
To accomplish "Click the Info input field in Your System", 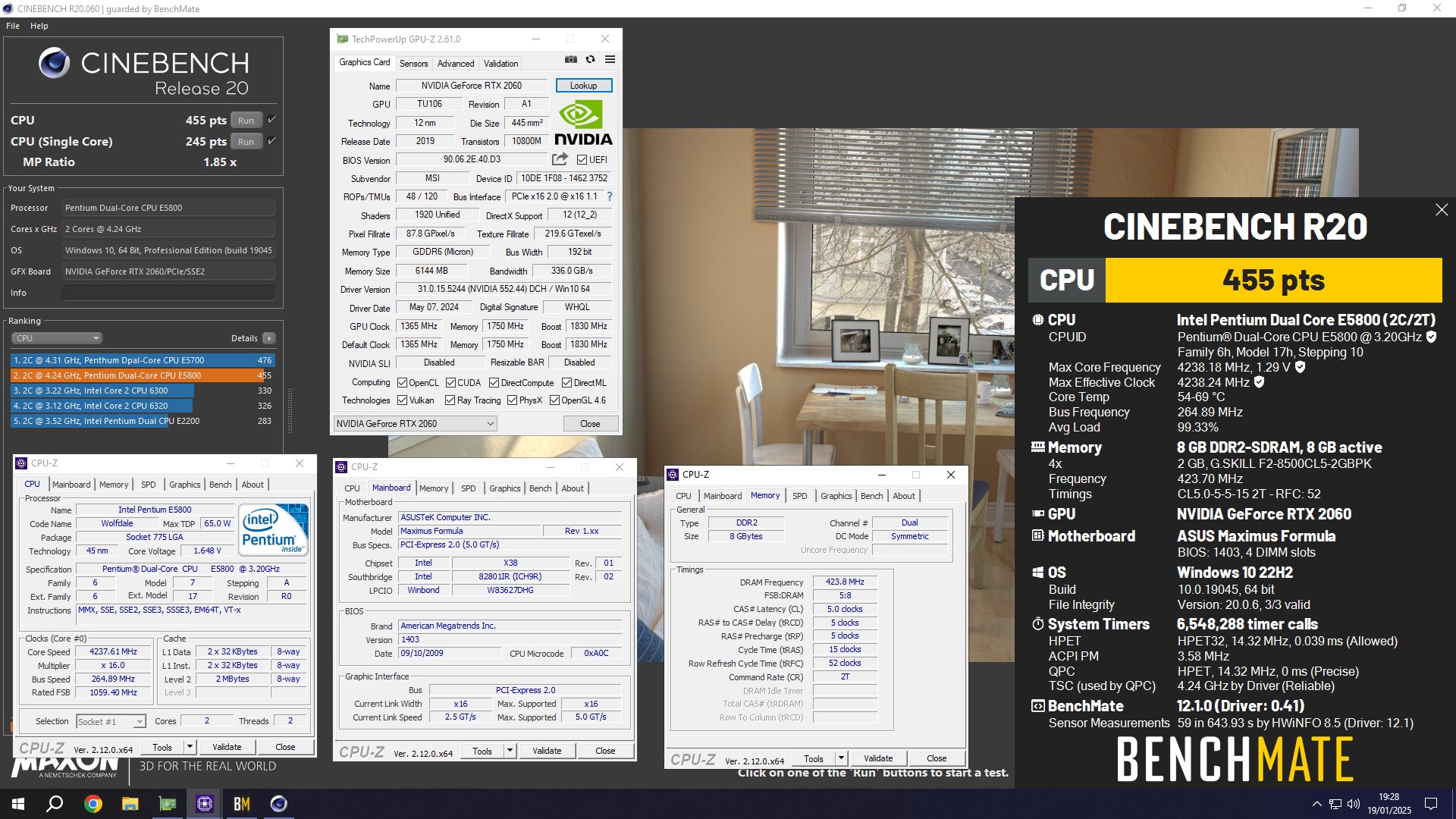I will [x=168, y=293].
